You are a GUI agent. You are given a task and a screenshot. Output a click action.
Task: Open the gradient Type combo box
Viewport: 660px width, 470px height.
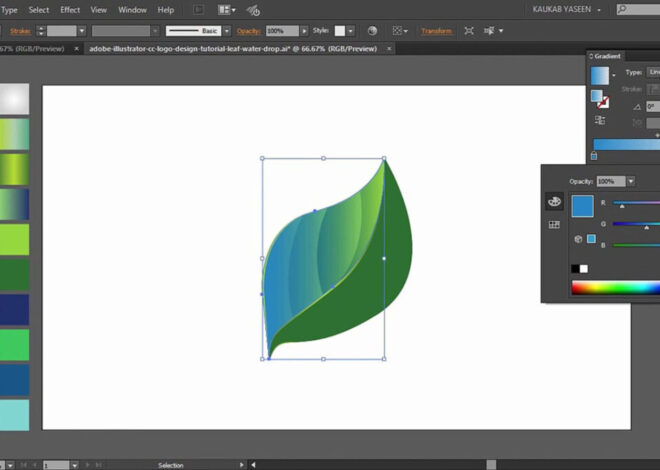tap(653, 72)
